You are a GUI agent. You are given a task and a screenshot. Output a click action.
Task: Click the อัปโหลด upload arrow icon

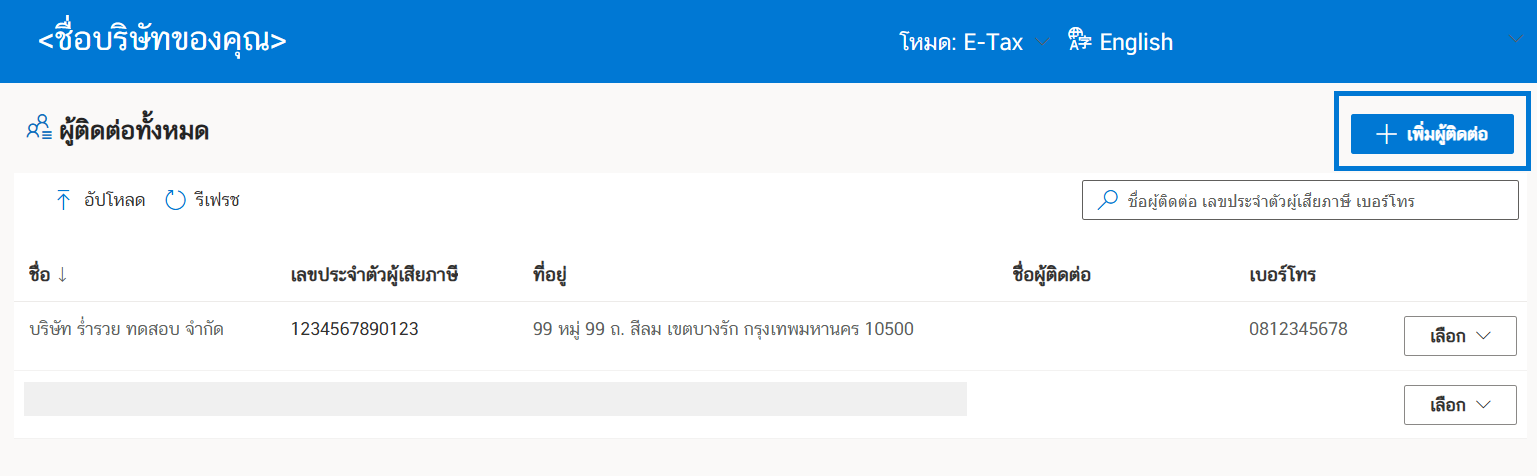pyautogui.click(x=64, y=200)
